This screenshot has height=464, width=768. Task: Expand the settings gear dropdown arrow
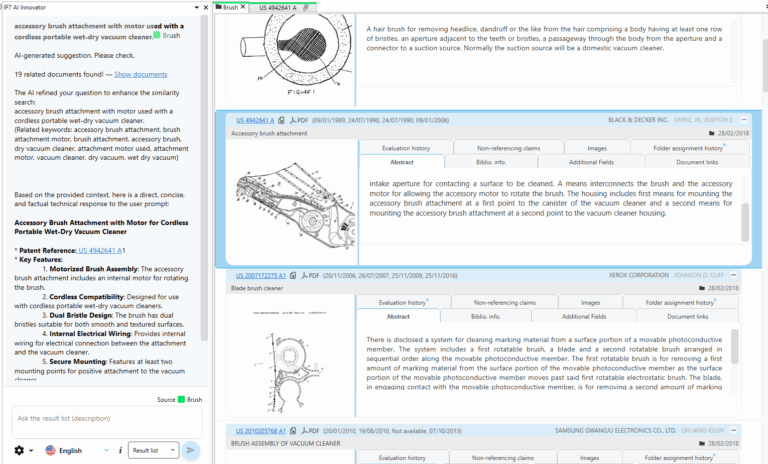click(31, 451)
